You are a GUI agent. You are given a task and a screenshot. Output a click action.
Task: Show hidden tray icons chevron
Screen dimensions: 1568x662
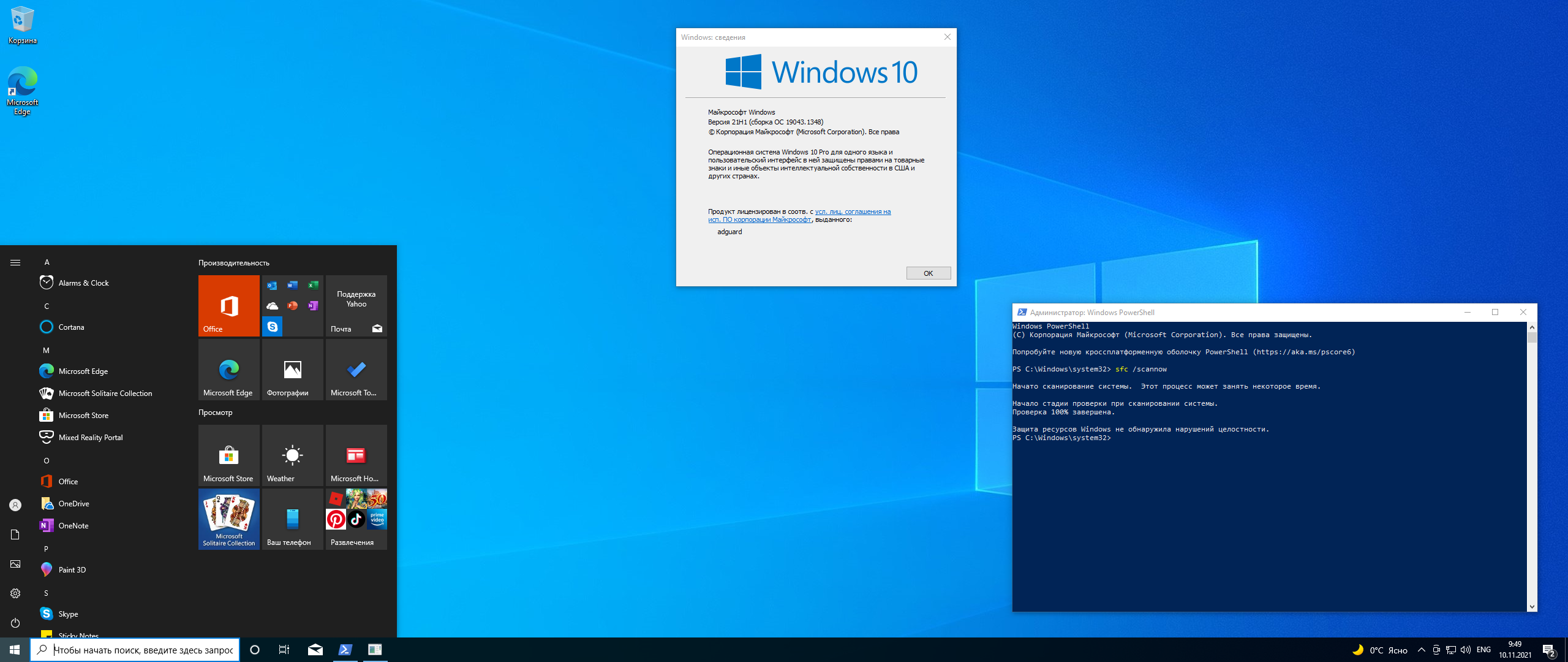tap(1422, 650)
